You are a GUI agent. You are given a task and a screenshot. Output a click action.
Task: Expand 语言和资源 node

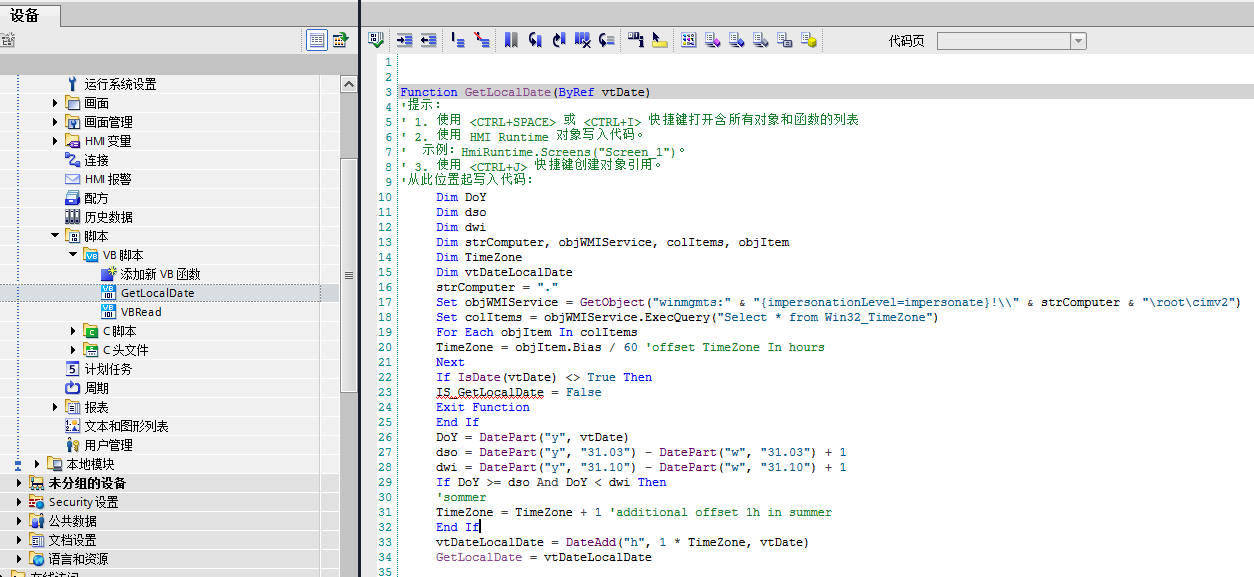19,559
